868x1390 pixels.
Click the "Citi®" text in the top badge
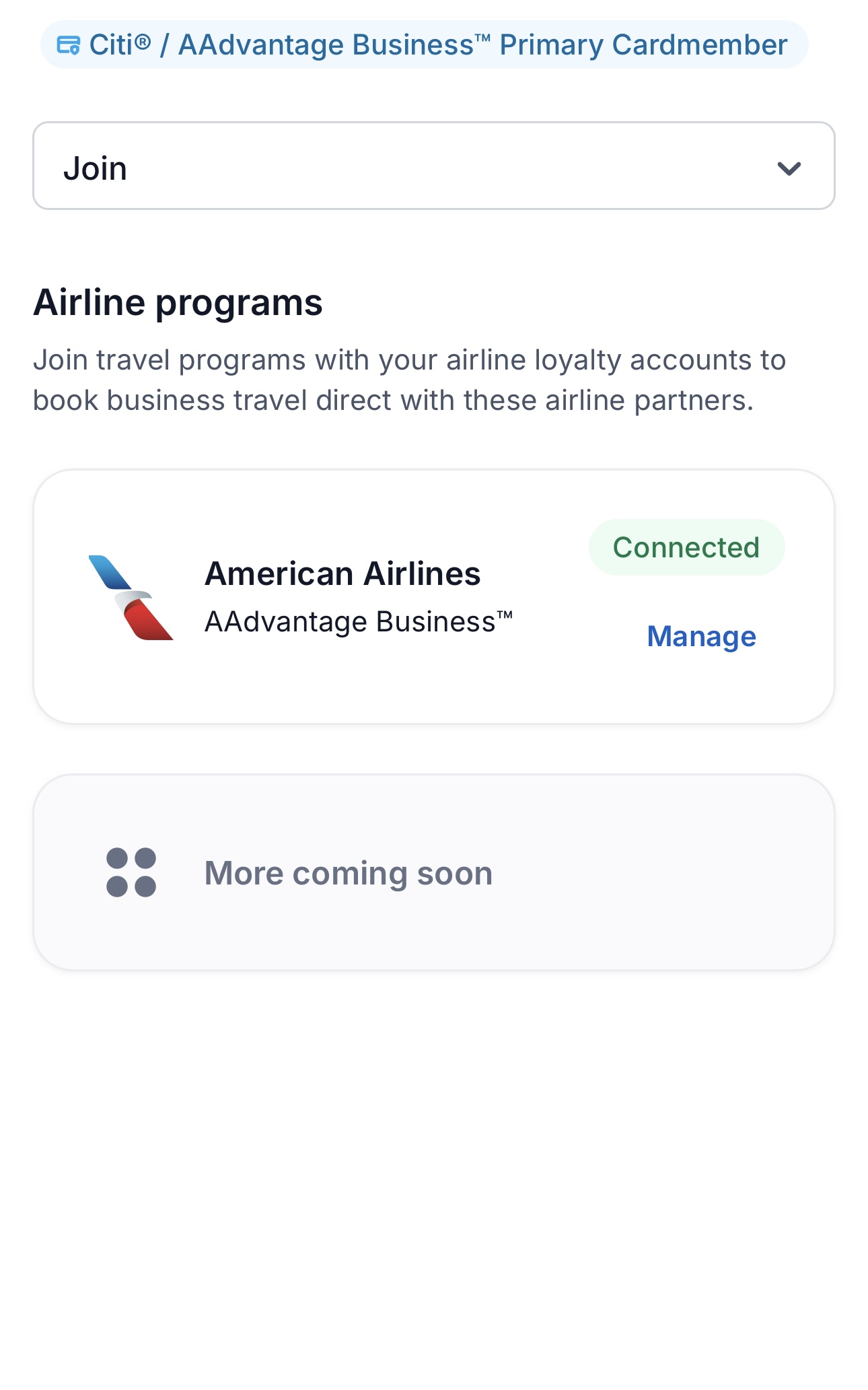click(x=120, y=45)
